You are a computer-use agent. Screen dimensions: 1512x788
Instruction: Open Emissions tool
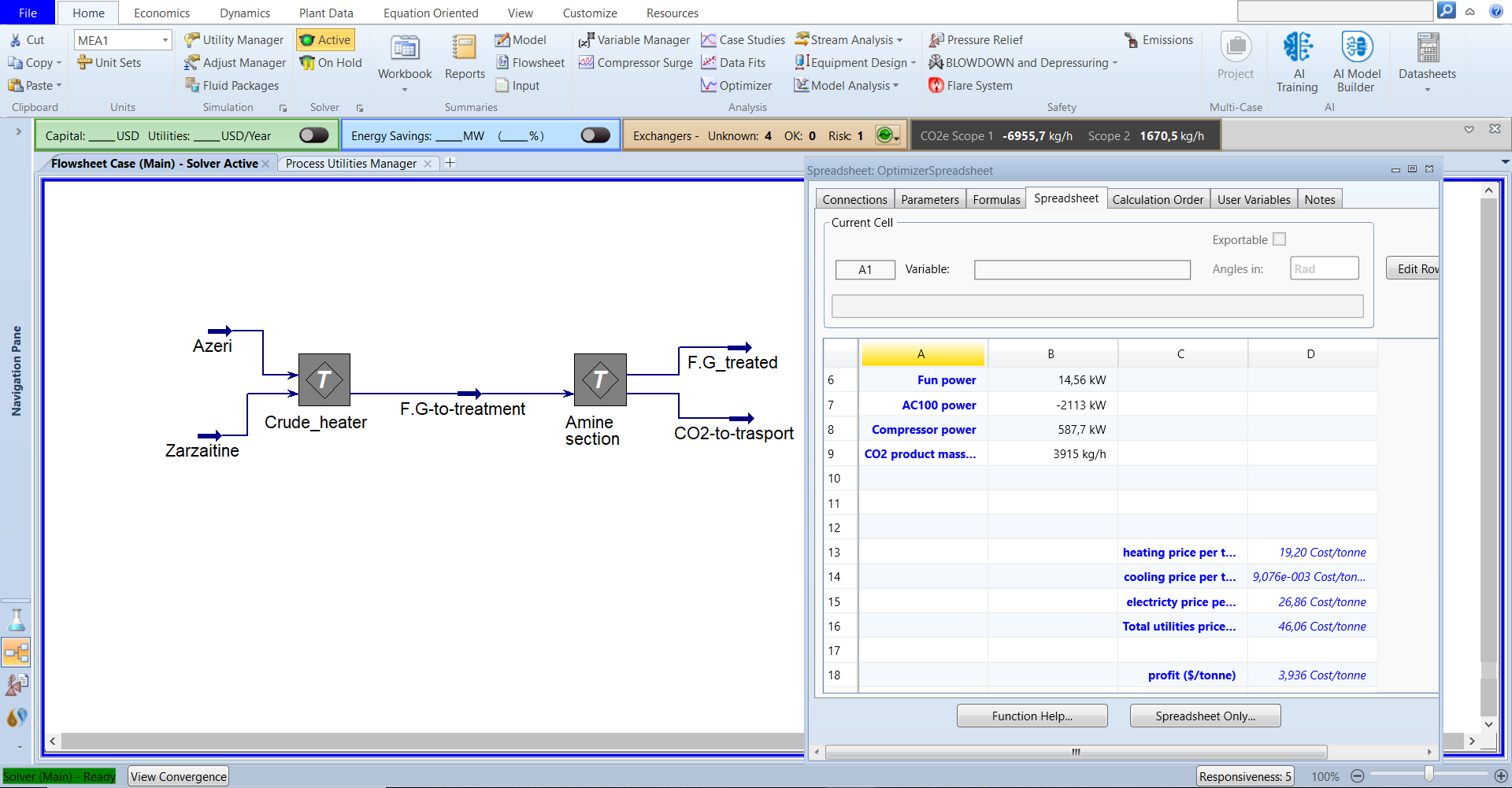1158,40
